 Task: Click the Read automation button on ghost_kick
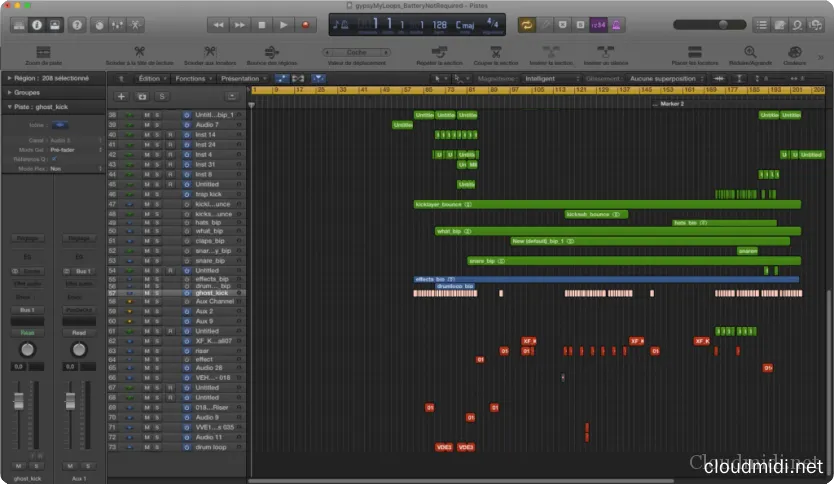(28, 332)
